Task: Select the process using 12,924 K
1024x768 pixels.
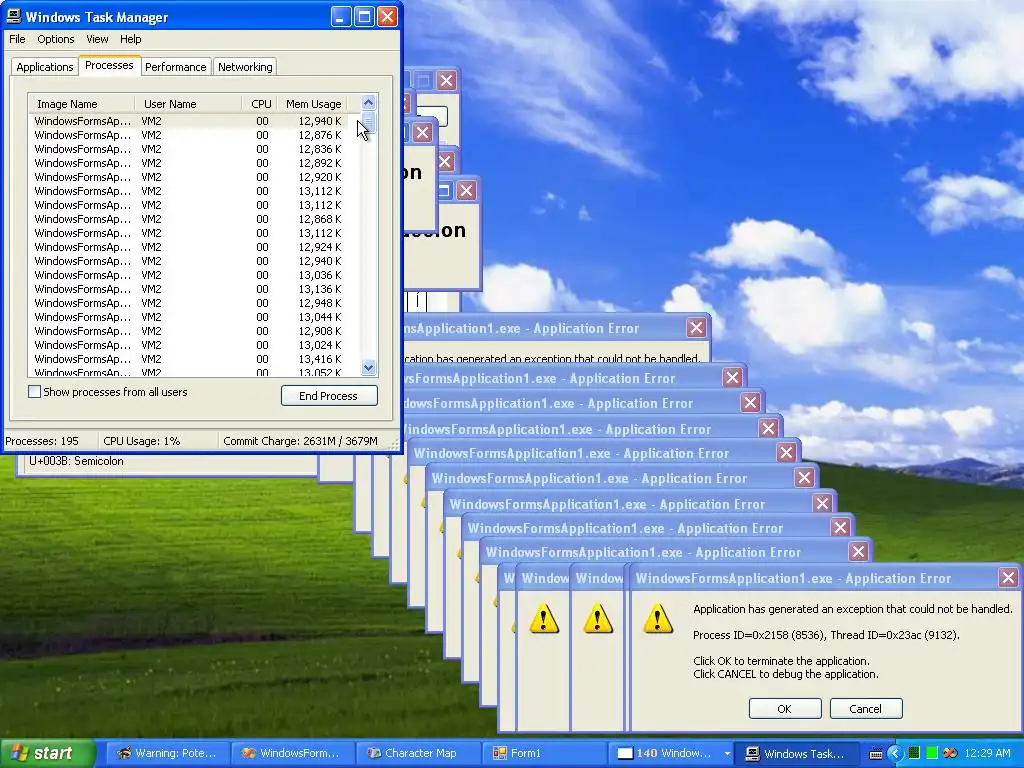Action: click(x=193, y=247)
